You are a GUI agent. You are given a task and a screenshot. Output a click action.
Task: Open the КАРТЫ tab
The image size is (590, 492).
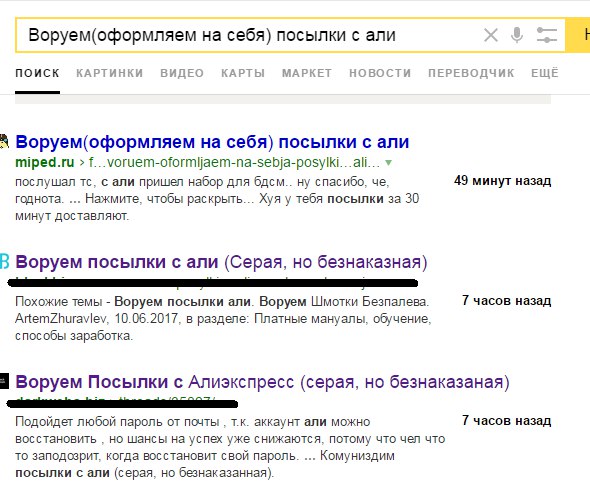click(x=243, y=73)
